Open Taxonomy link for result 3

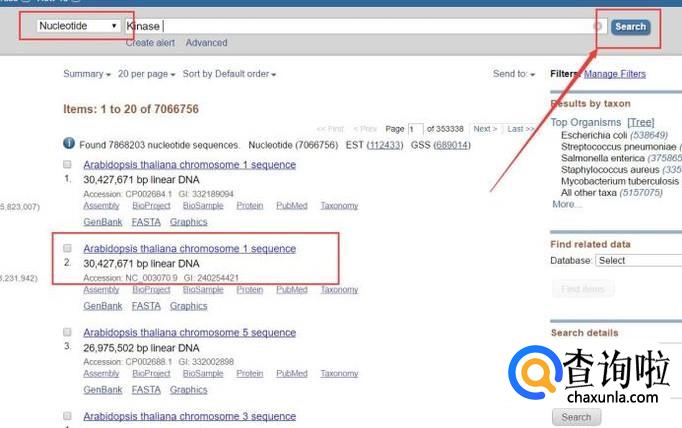[x=339, y=374]
